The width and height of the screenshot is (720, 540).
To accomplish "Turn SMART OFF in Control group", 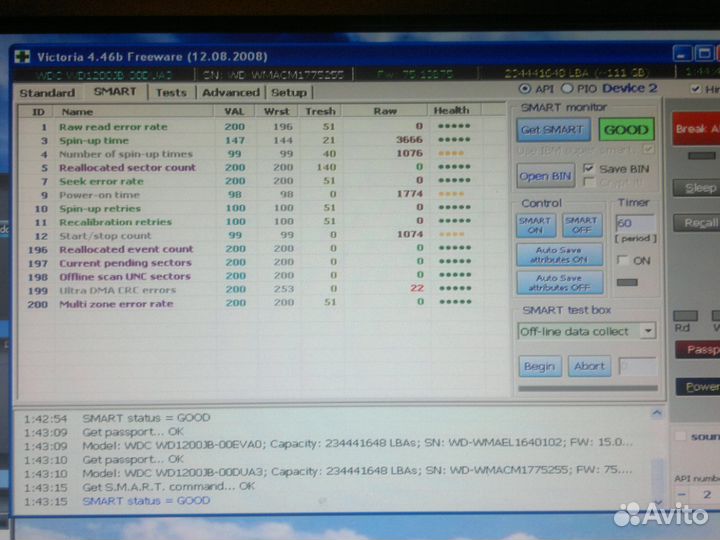I will [x=582, y=225].
